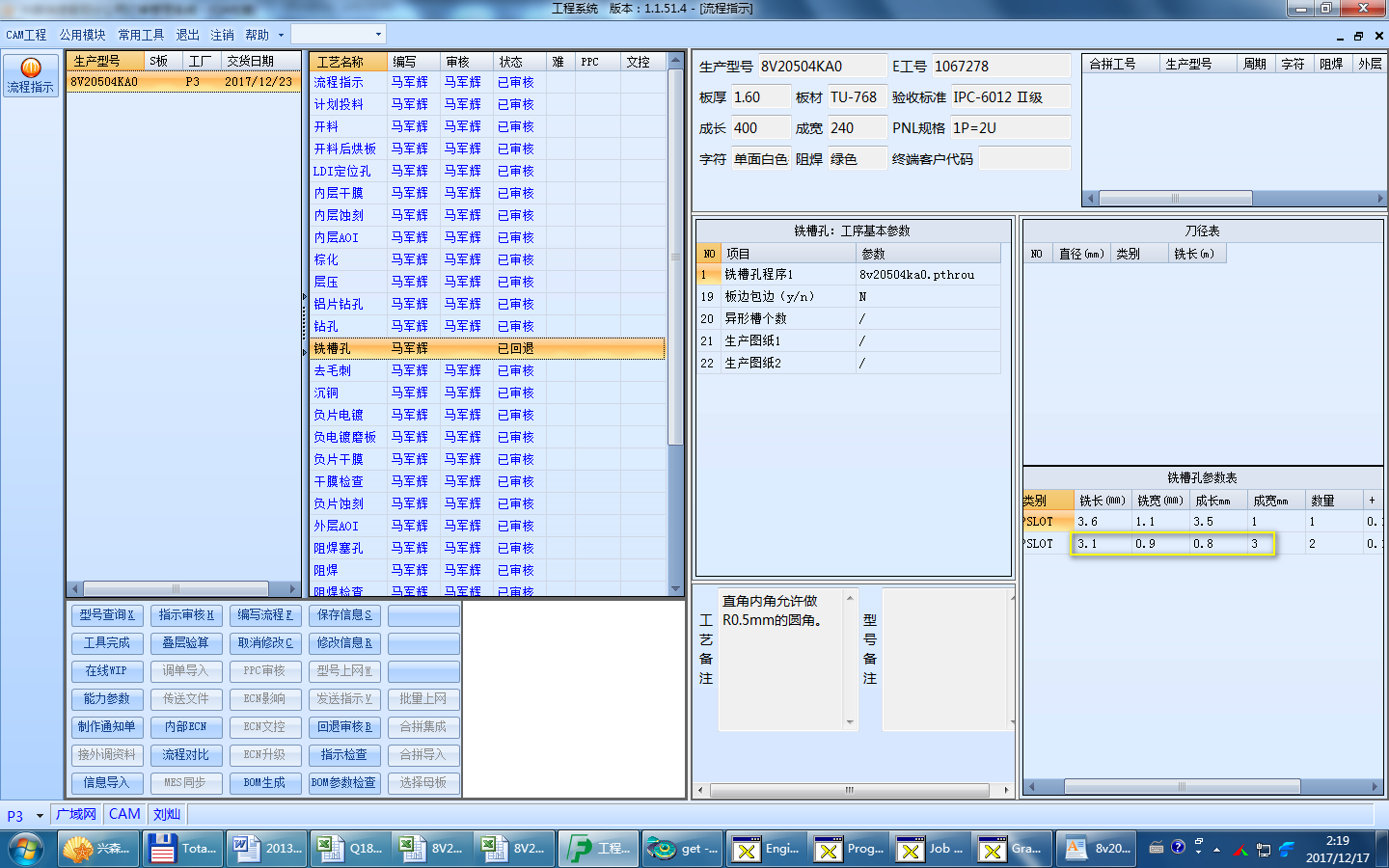Click the 编写流程F button
Screen dimensions: 1389x868
265,615
